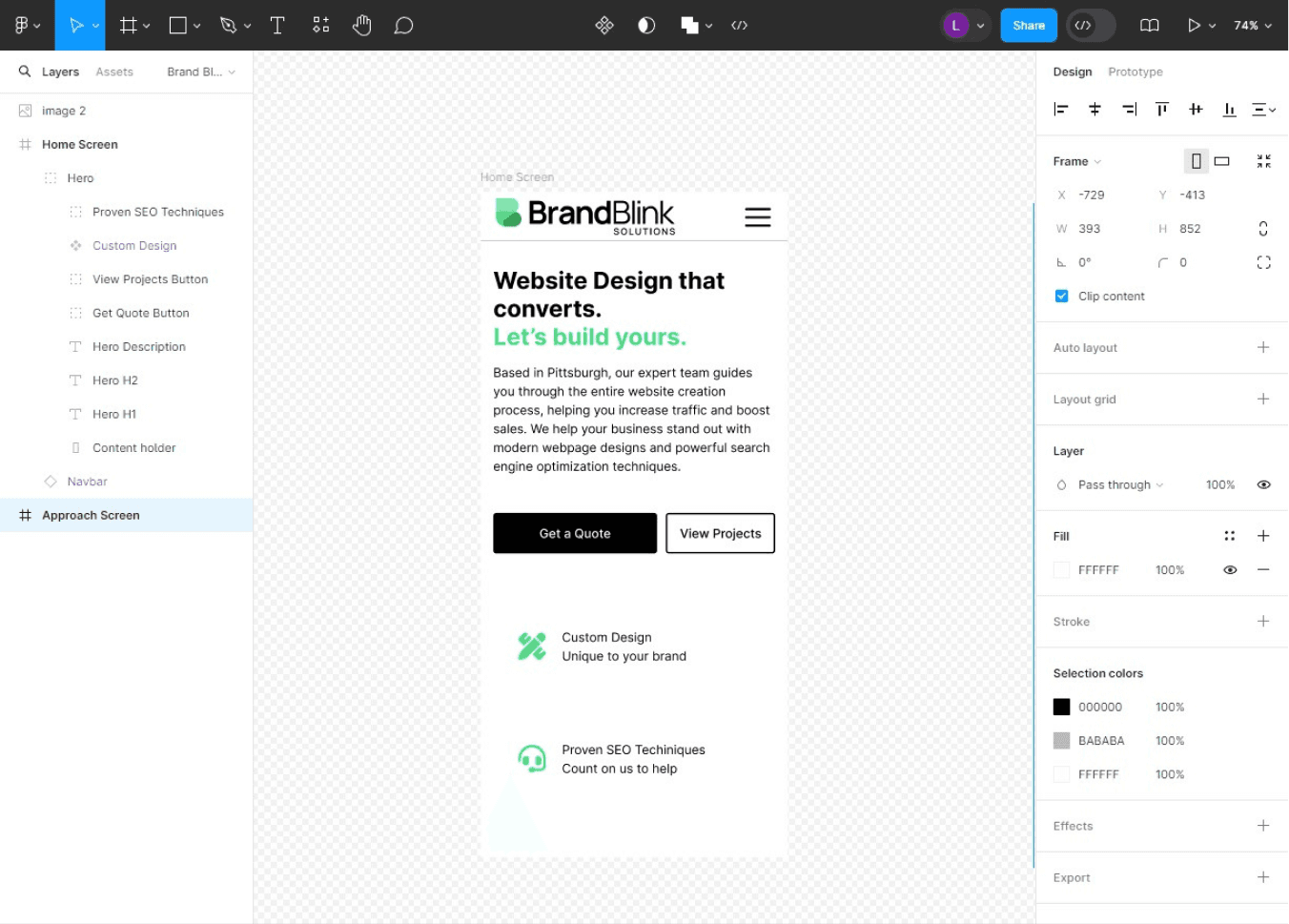Toggle fill visibility eye icon
1289x924 pixels.
click(1230, 570)
